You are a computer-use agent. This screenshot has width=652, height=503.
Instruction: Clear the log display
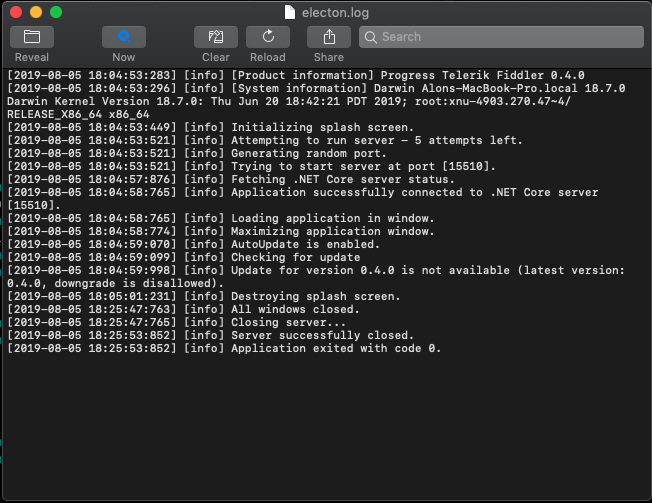click(x=215, y=37)
